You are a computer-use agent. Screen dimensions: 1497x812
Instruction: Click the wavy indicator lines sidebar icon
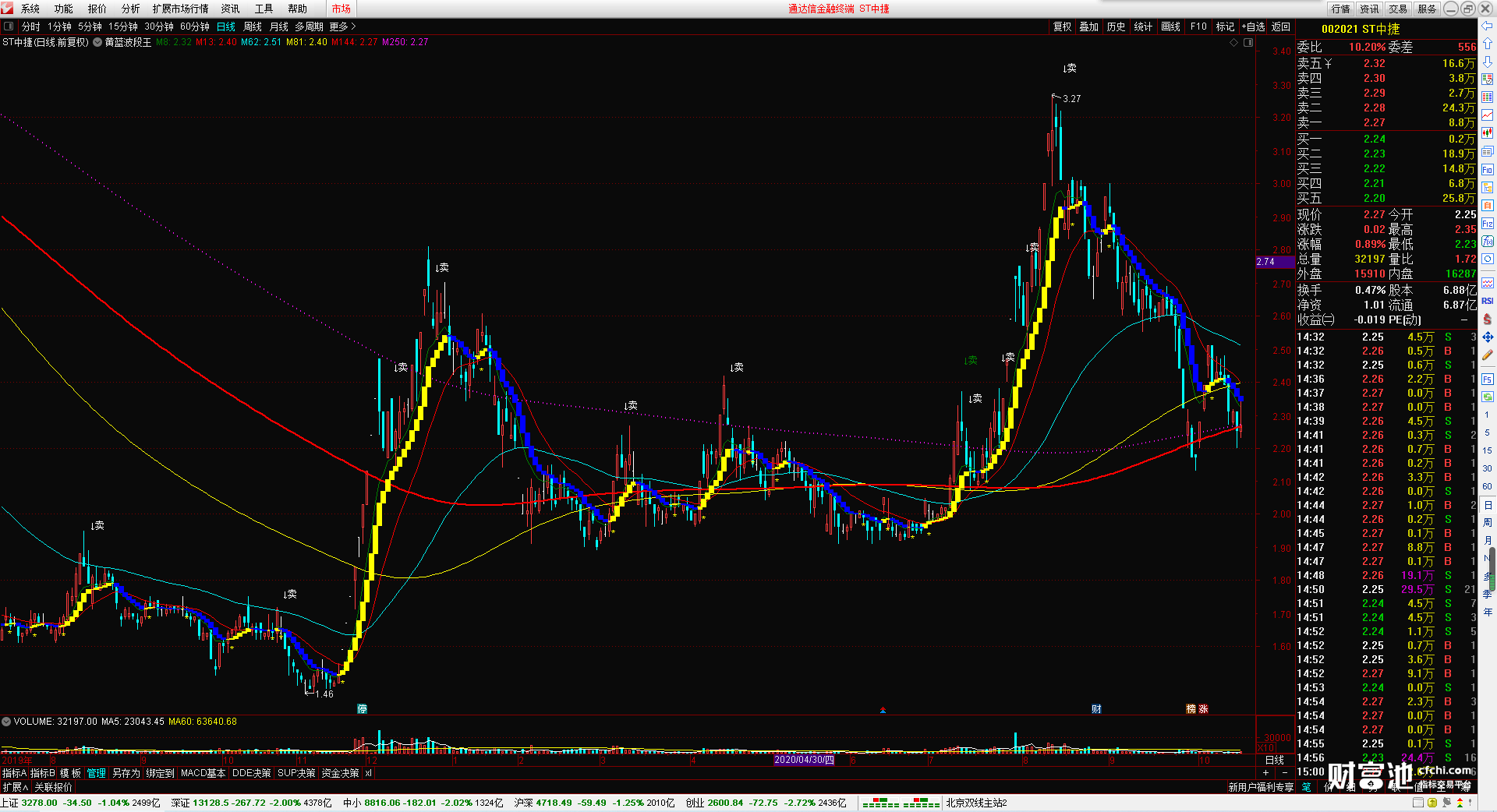click(1488, 282)
